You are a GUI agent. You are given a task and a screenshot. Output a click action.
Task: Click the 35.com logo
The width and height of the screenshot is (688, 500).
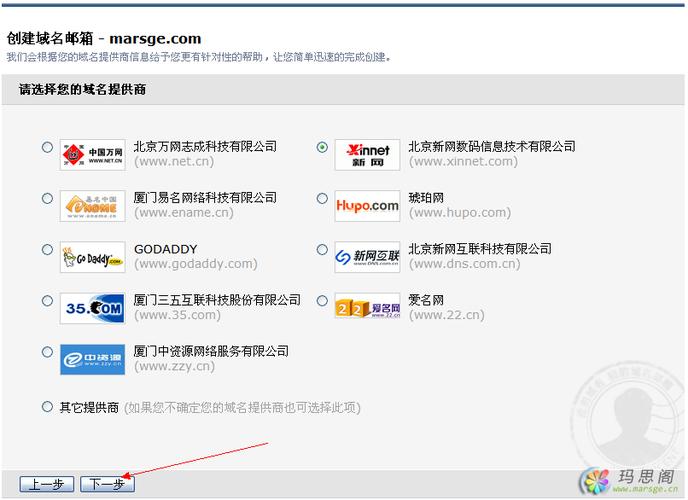click(93, 308)
